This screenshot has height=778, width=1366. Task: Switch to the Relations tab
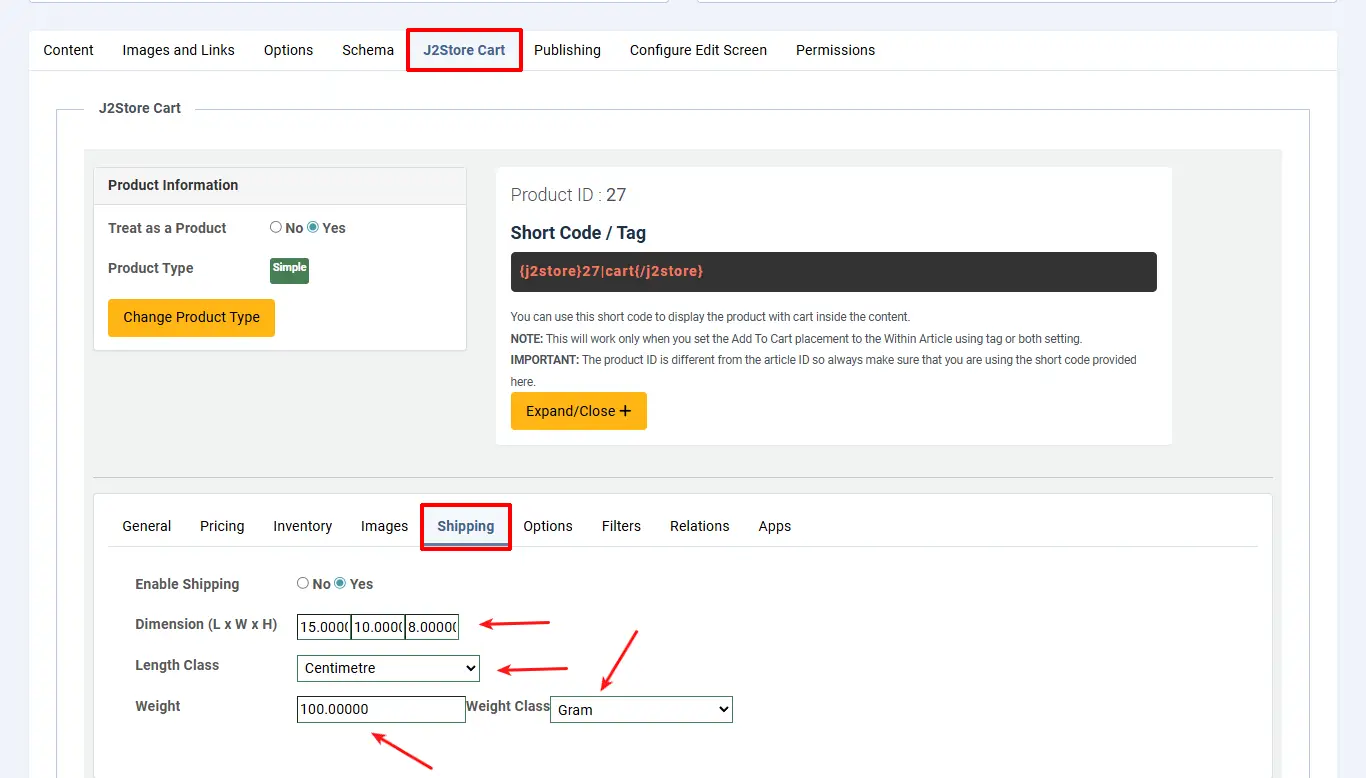[x=700, y=526]
